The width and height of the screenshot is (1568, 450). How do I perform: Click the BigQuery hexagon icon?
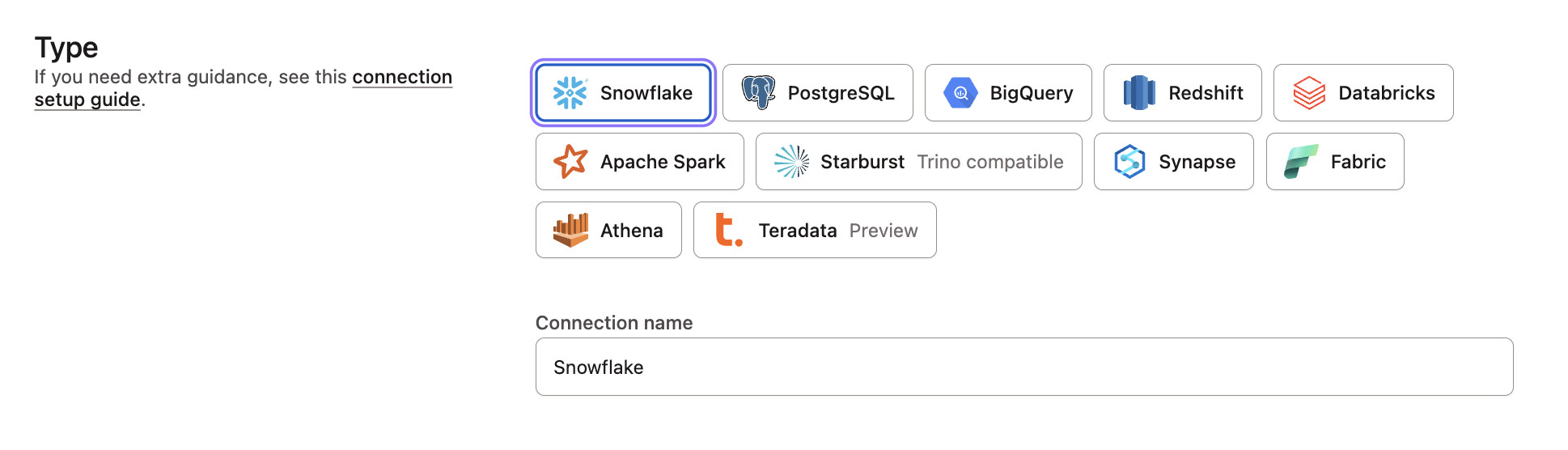[x=960, y=93]
